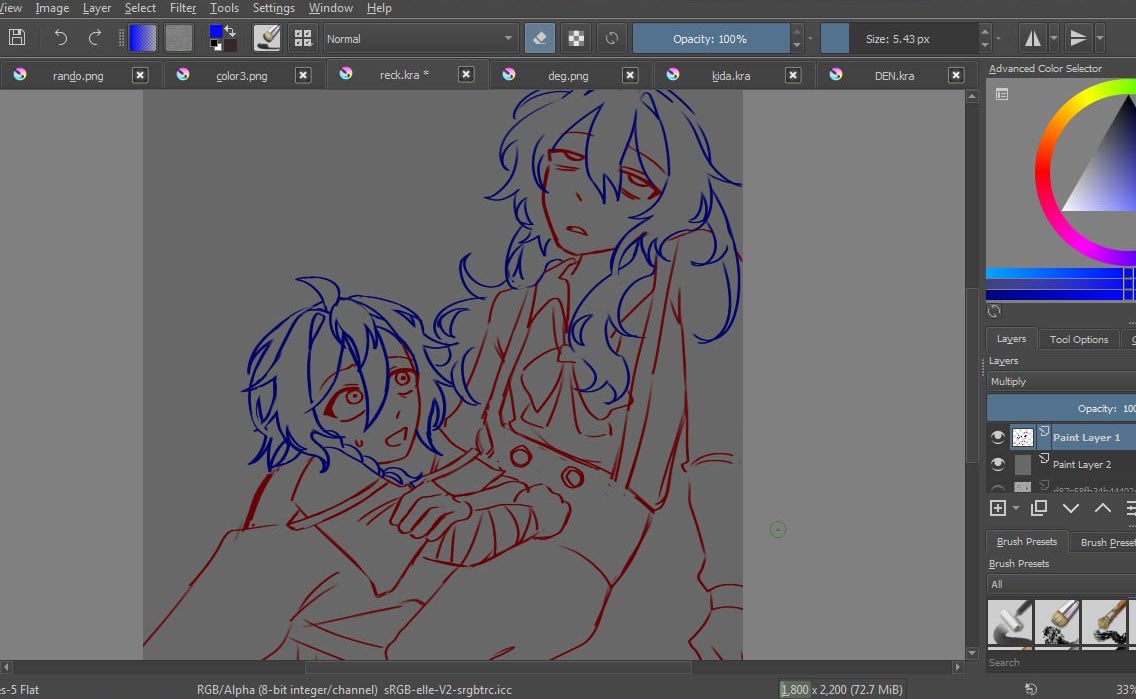1136x699 pixels.
Task: Hide Paint Layer 1 with its eye icon
Action: tap(997, 436)
